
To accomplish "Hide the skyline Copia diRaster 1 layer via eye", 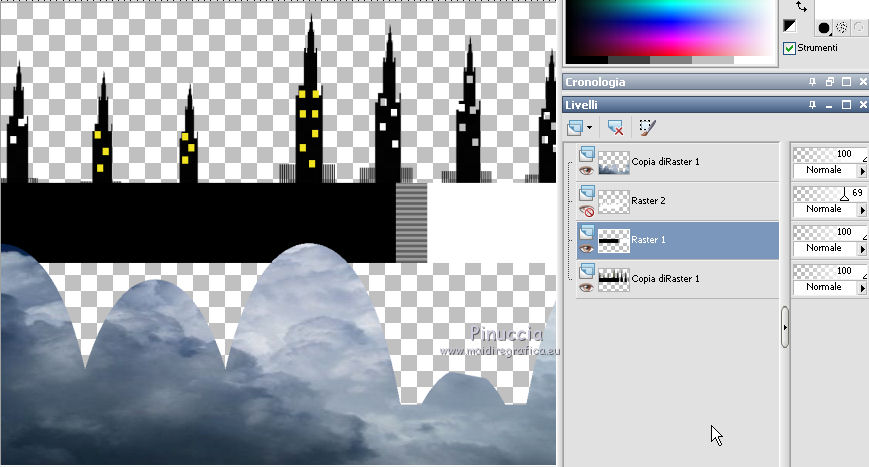I will 586,288.
